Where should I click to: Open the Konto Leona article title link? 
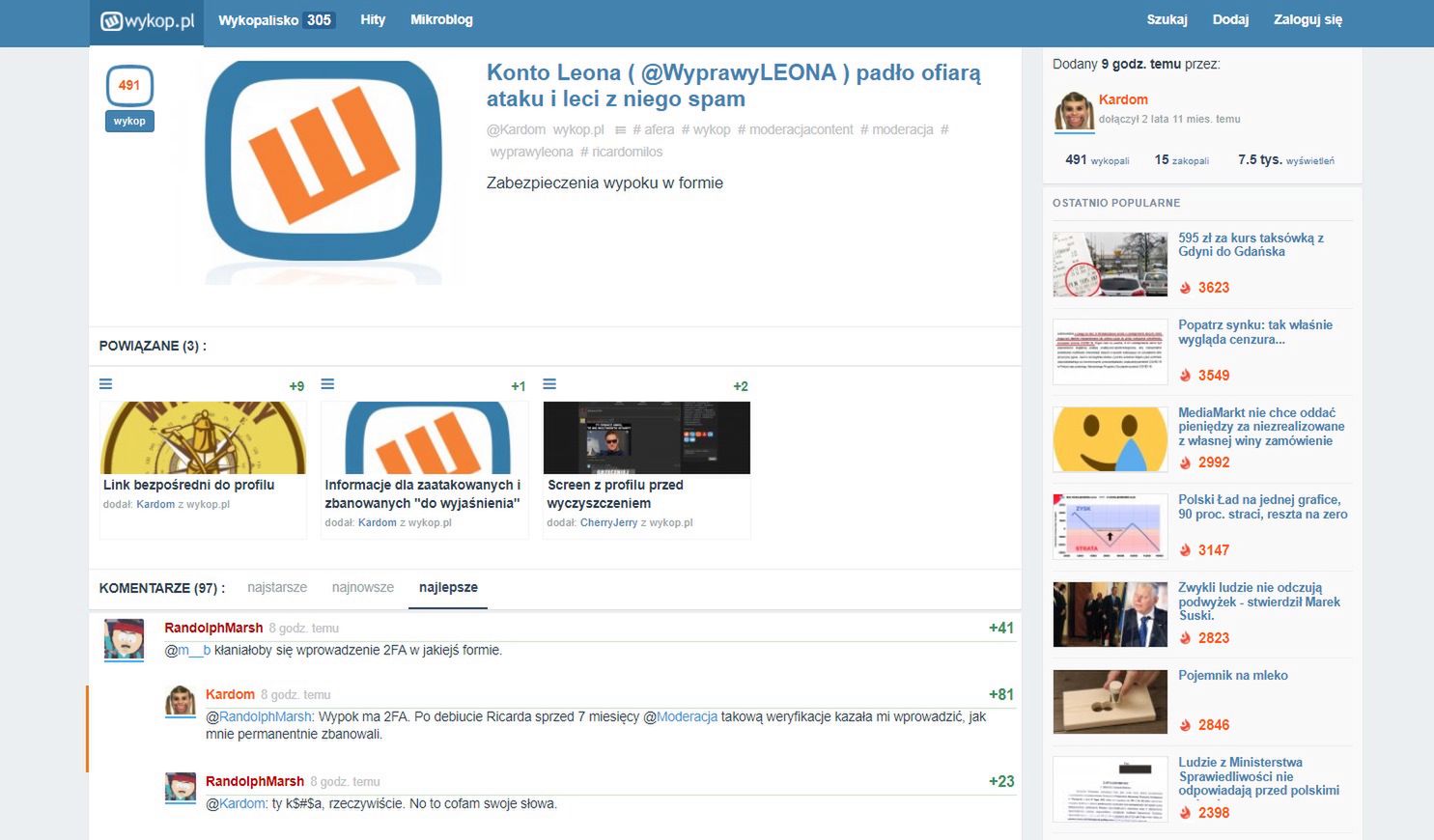point(734,85)
